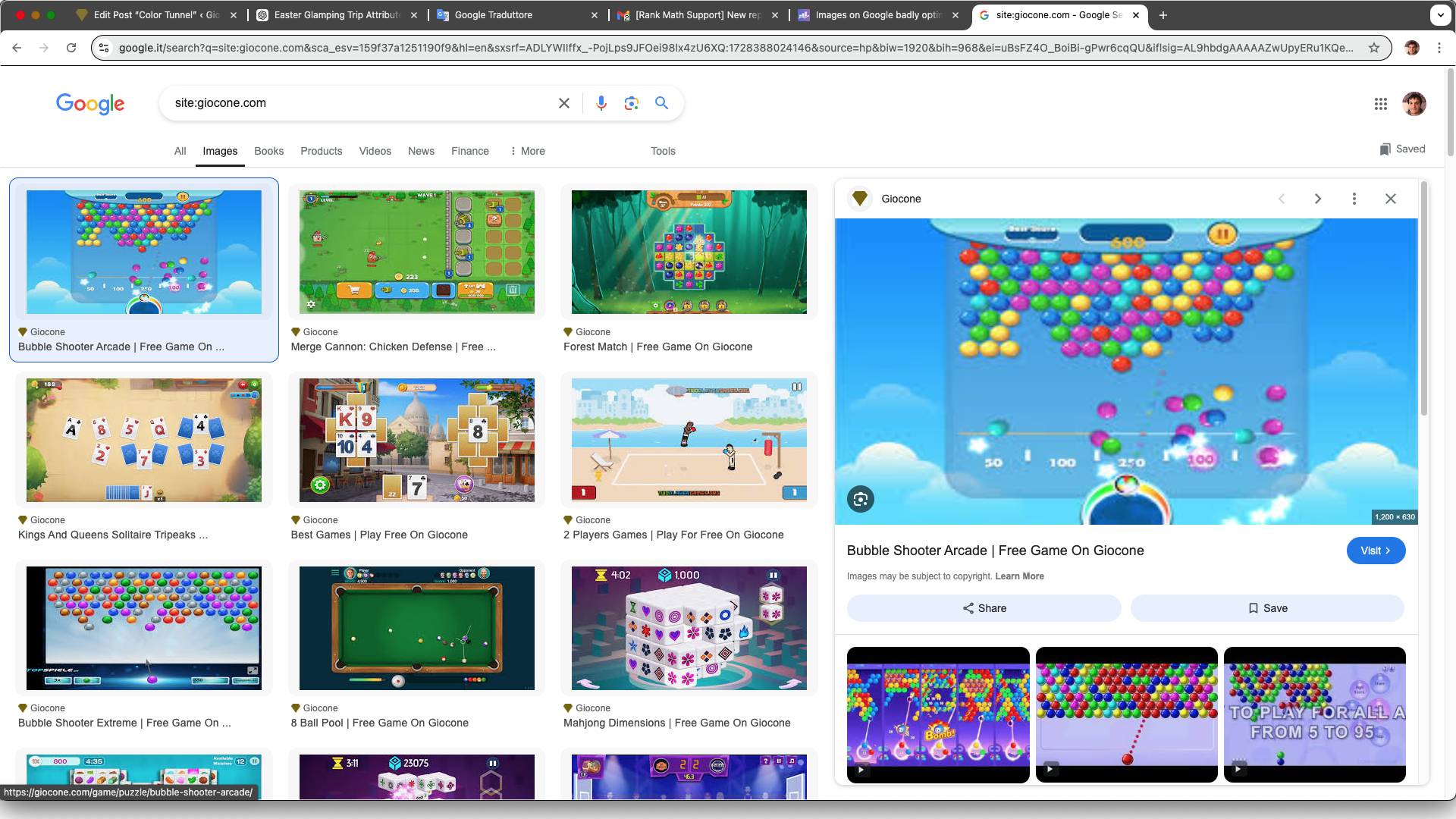Switch to Easter Glamping Trip tab

(336, 15)
